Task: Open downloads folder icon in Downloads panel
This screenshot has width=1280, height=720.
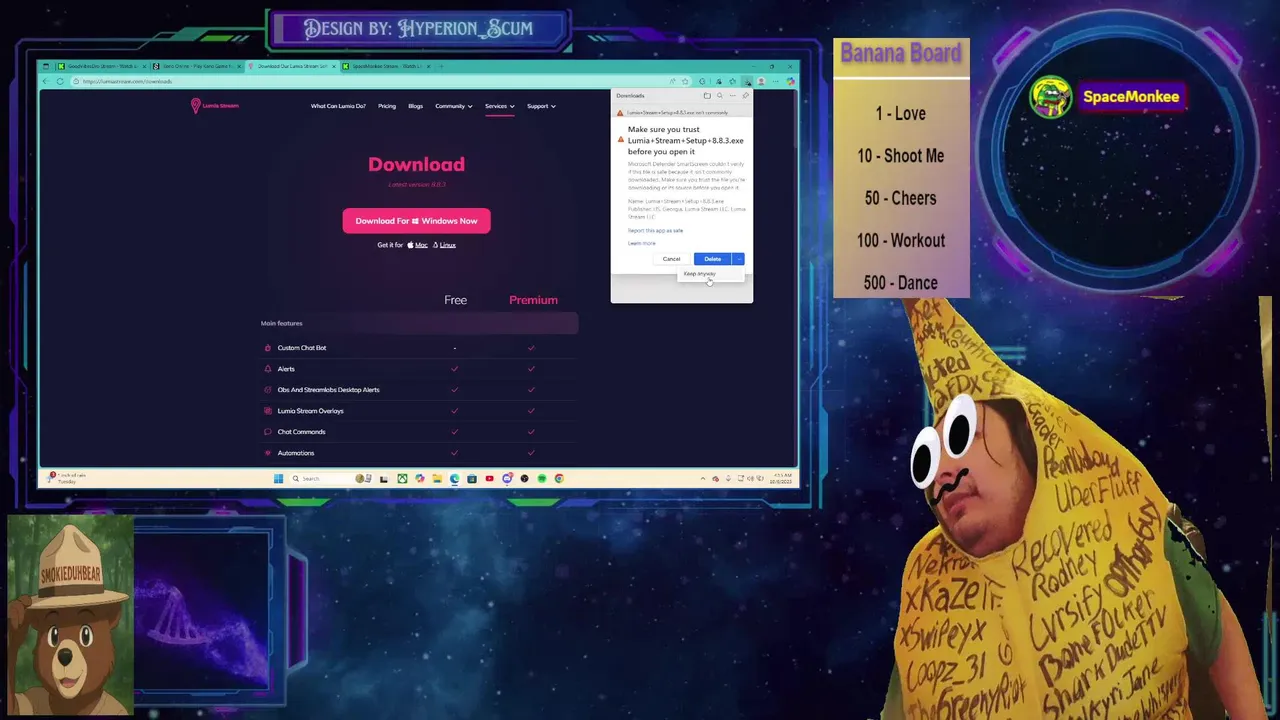Action: click(707, 96)
